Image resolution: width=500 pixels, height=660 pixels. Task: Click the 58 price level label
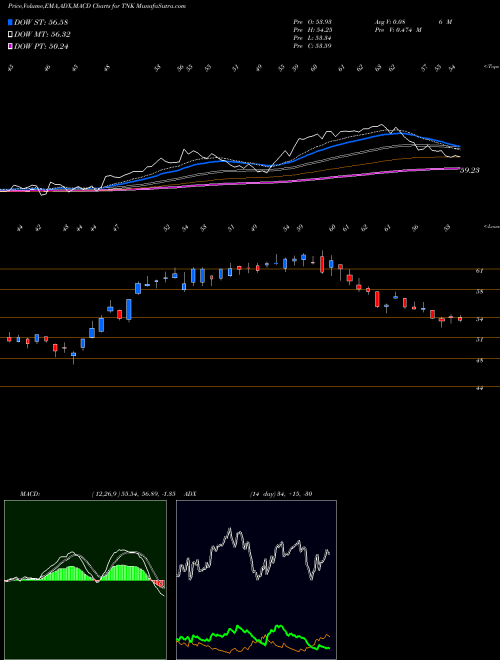tap(479, 291)
